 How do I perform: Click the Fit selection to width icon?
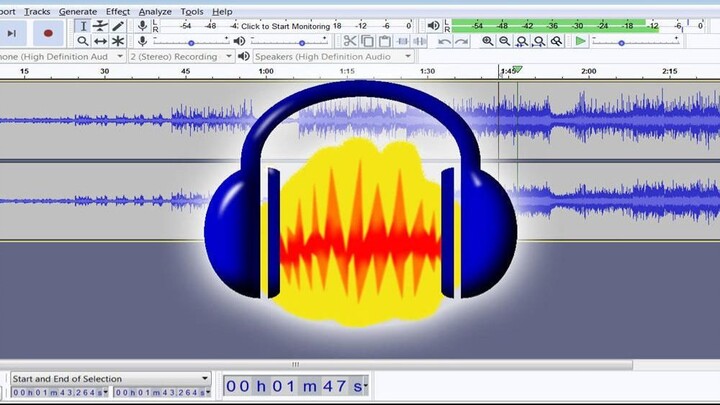[x=522, y=41]
